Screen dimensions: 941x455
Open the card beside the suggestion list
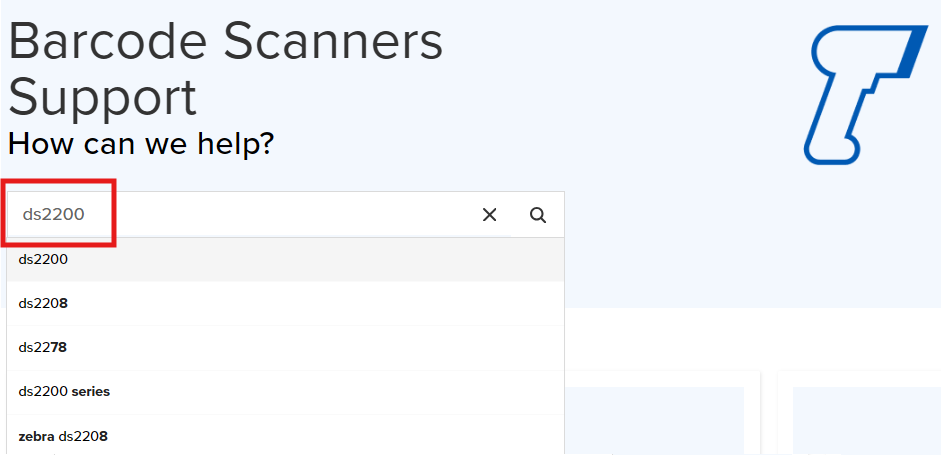[660, 420]
